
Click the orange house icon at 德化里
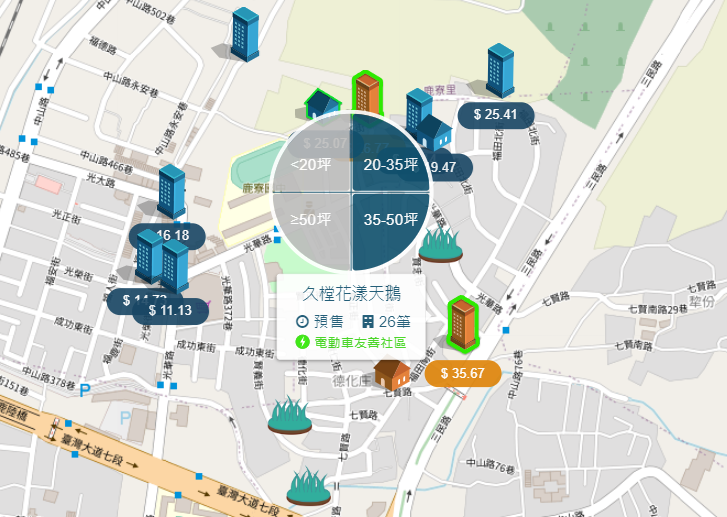(x=392, y=375)
